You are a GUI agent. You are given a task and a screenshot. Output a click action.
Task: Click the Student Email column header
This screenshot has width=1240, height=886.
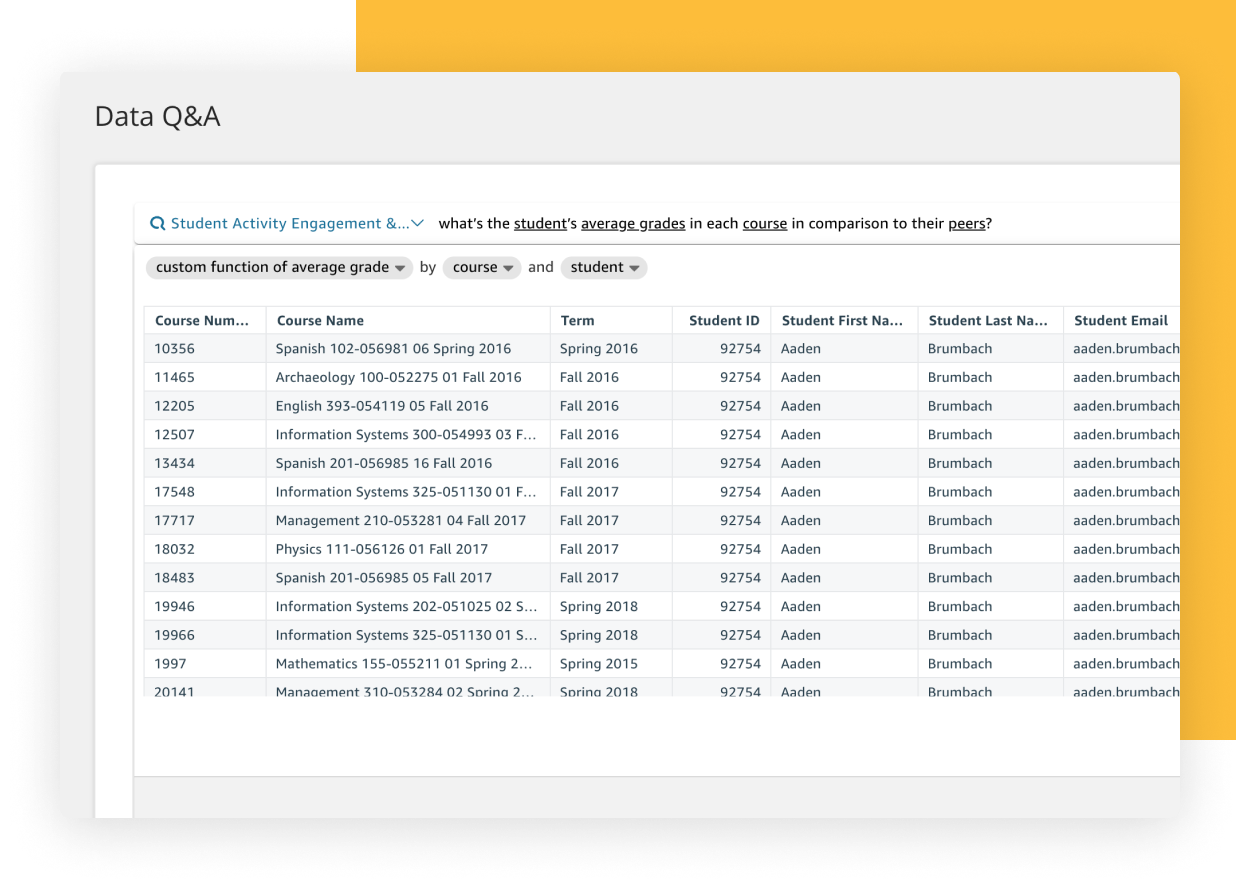coord(1120,321)
